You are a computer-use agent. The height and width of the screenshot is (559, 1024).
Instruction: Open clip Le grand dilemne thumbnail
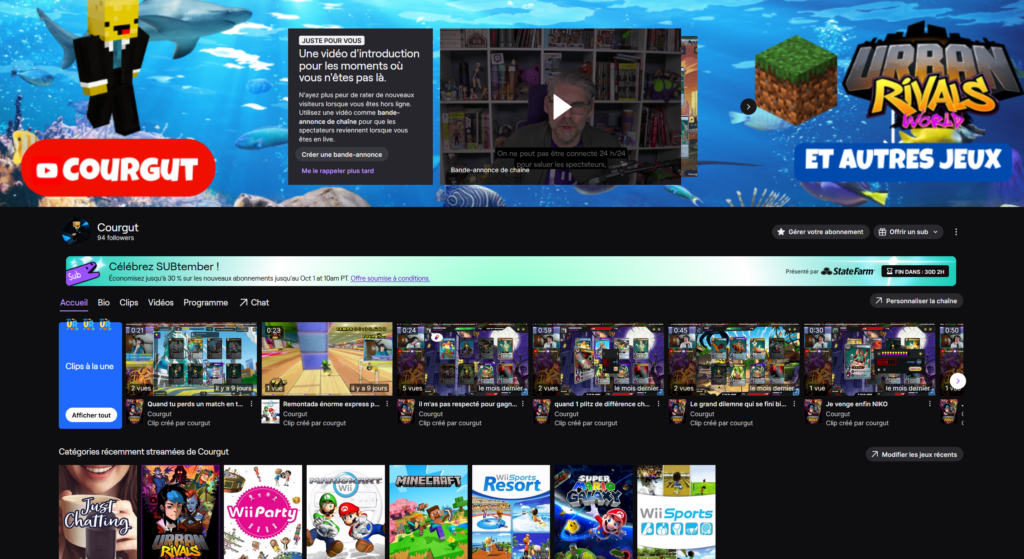click(734, 359)
